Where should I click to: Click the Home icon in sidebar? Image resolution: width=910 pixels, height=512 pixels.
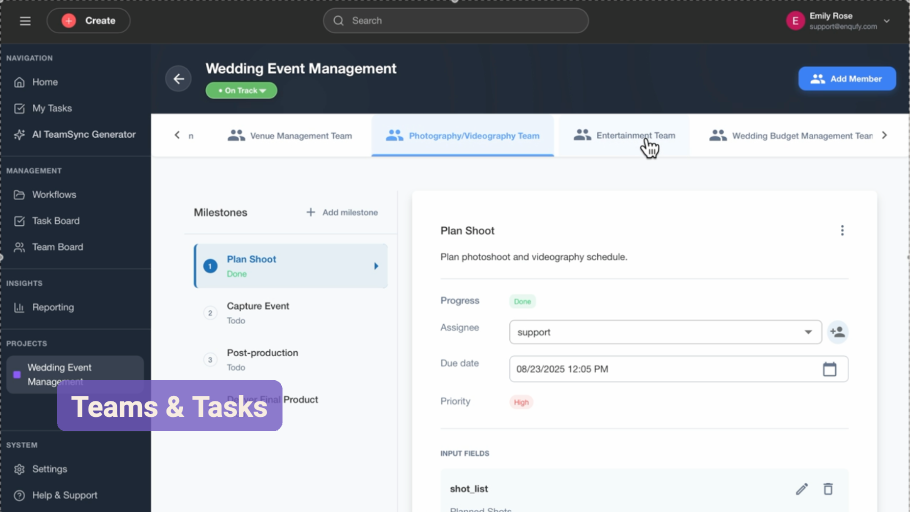[19, 82]
